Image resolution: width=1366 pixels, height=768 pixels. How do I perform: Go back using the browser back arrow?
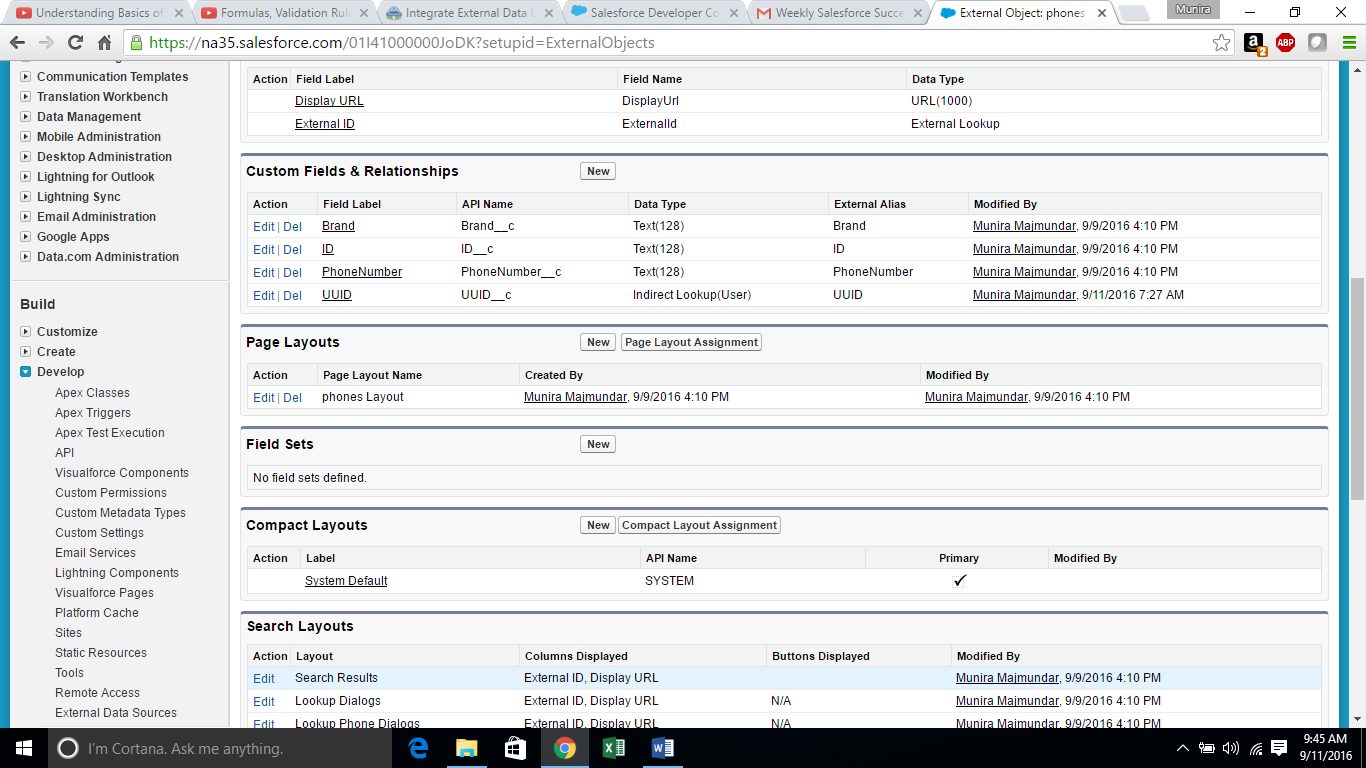[17, 43]
